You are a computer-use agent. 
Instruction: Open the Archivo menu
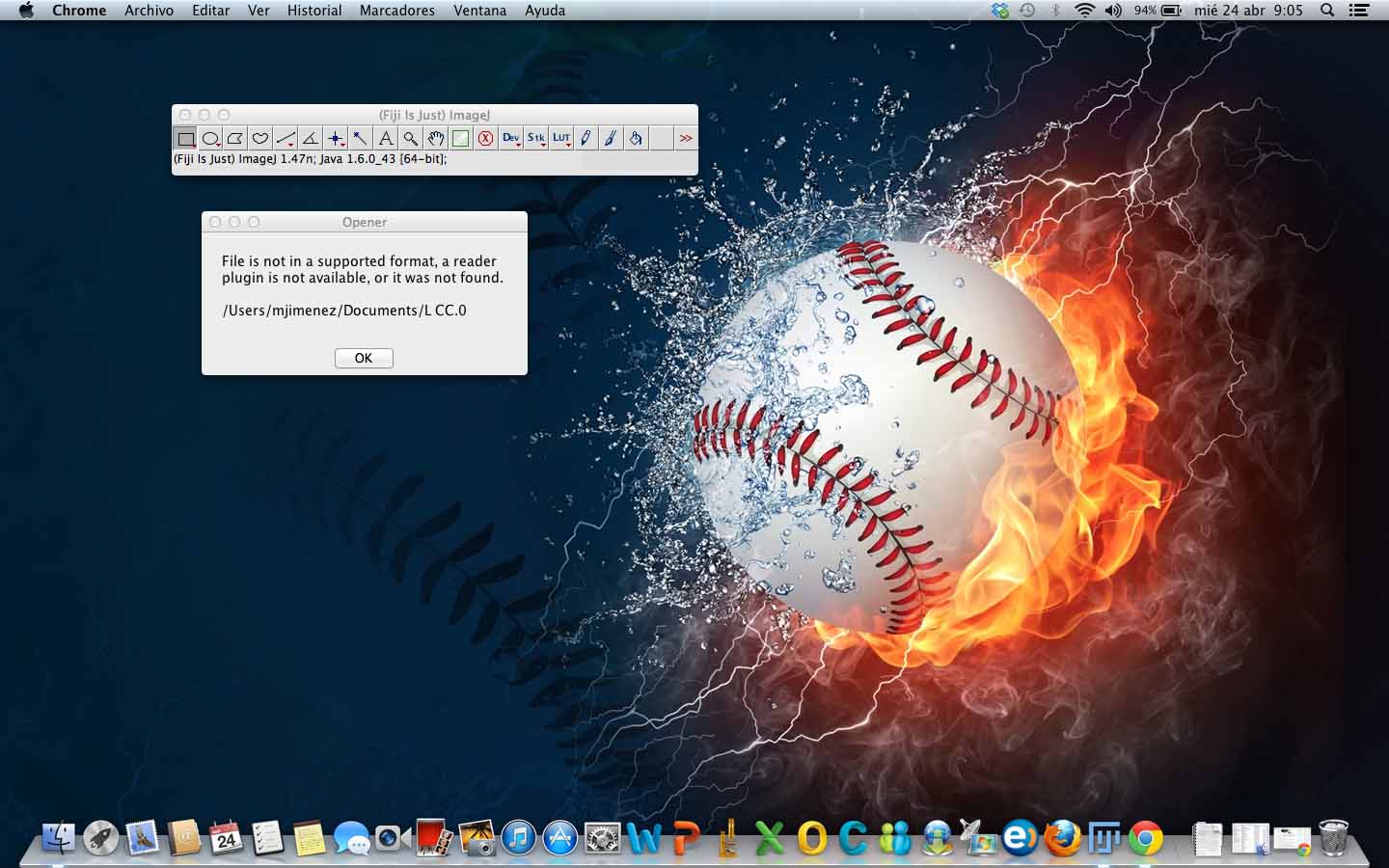pyautogui.click(x=149, y=11)
